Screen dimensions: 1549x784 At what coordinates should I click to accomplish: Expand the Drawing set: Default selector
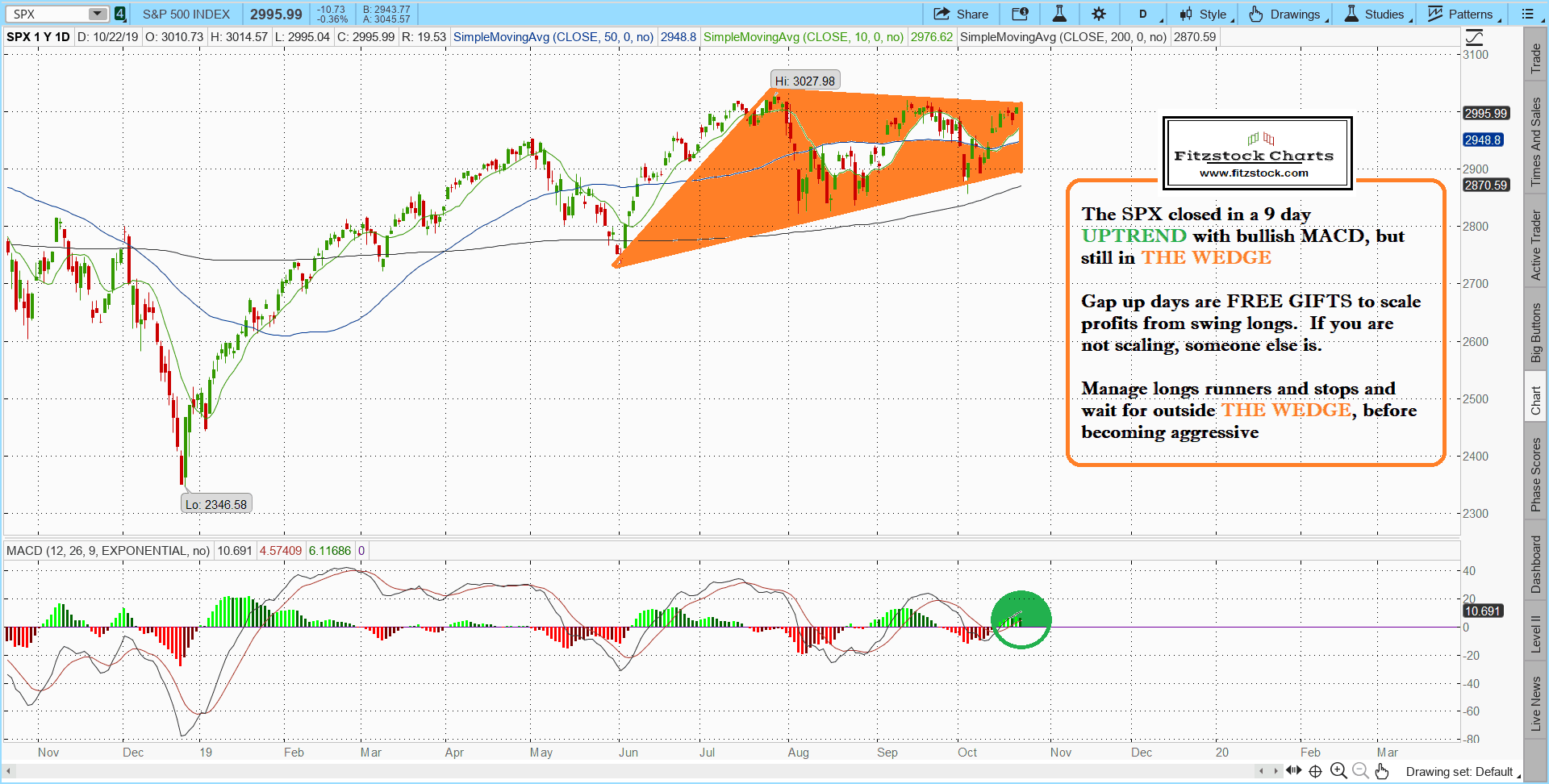(x=1460, y=772)
